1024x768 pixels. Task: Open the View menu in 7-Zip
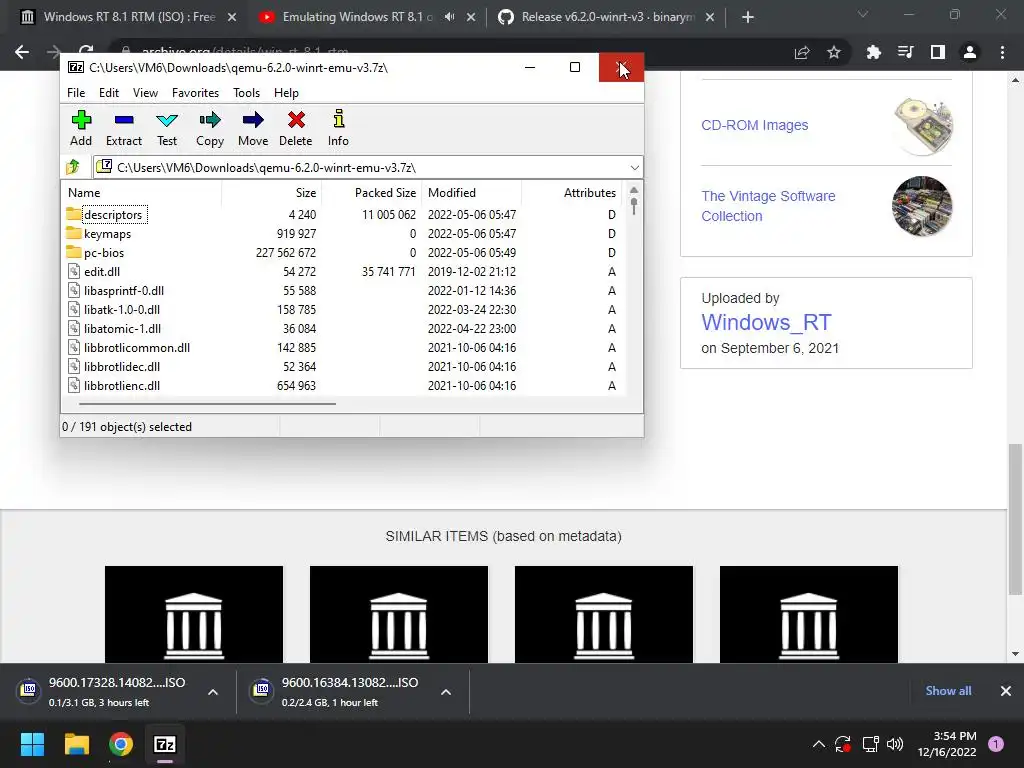pyautogui.click(x=145, y=93)
